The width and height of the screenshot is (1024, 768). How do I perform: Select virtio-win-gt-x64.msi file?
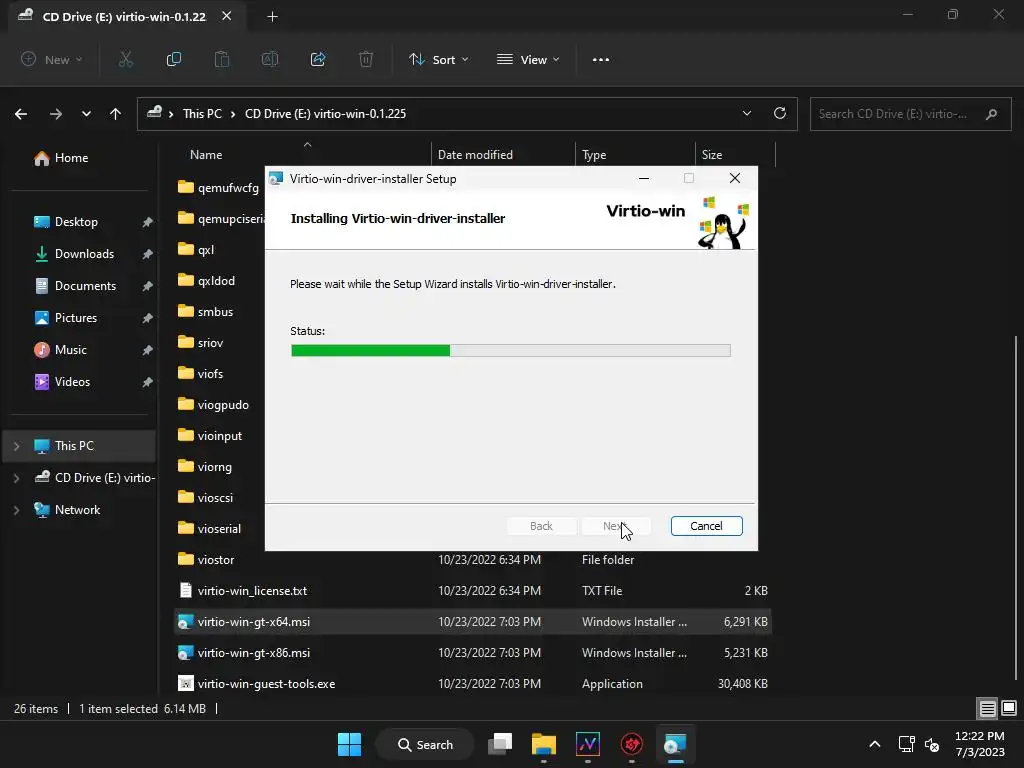(473, 622)
